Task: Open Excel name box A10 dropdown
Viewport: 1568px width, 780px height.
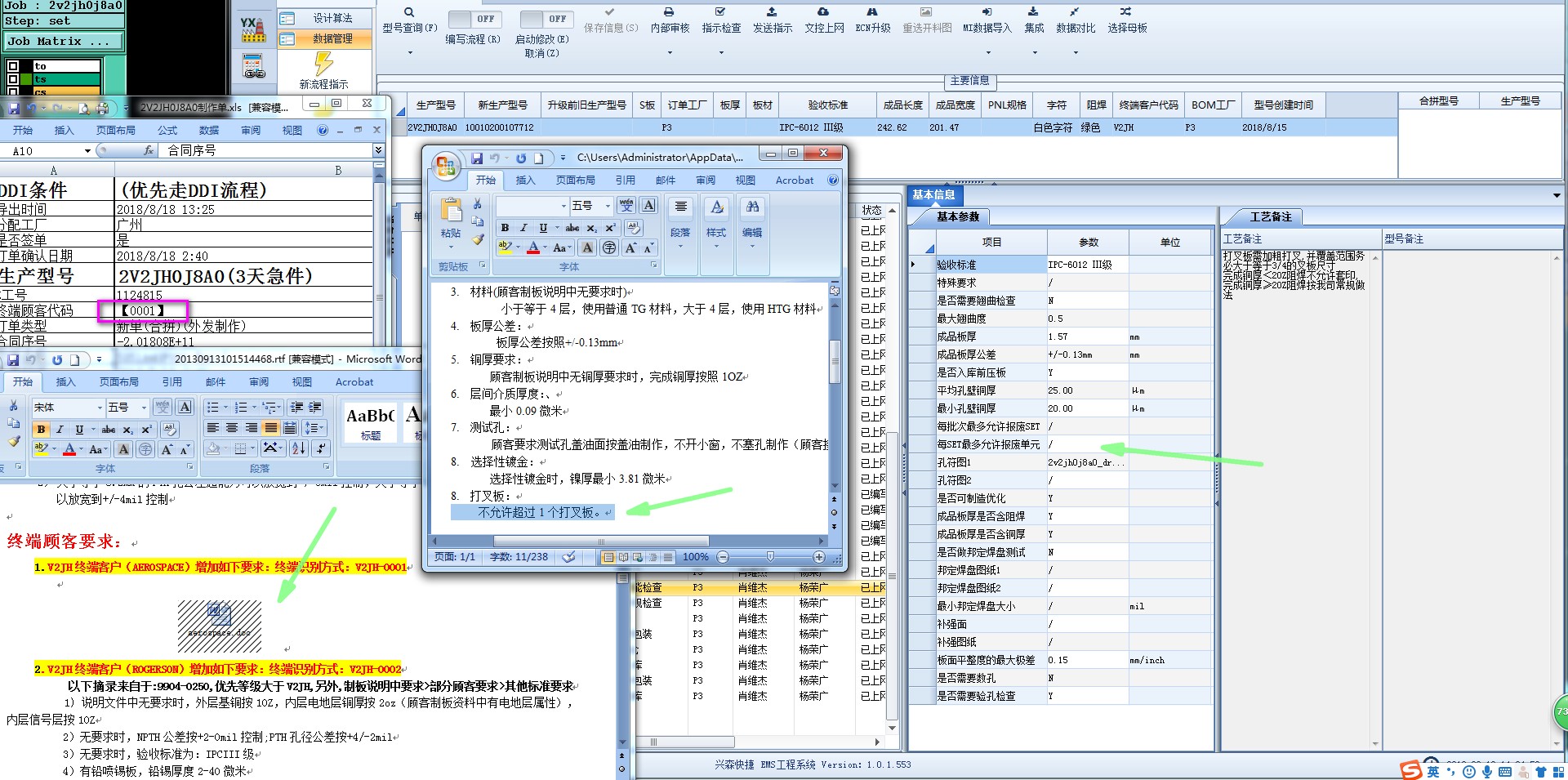Action: click(x=87, y=151)
